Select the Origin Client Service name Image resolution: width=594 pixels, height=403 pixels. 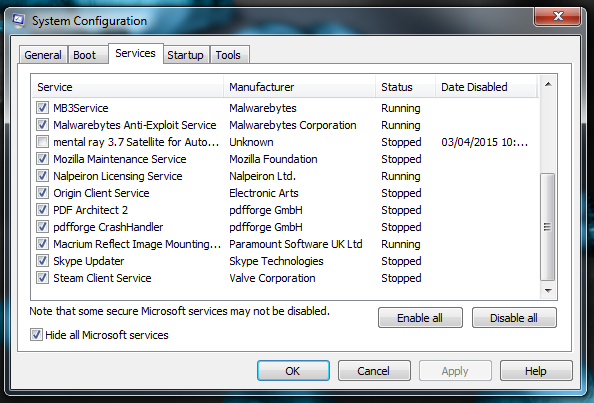click(101, 193)
